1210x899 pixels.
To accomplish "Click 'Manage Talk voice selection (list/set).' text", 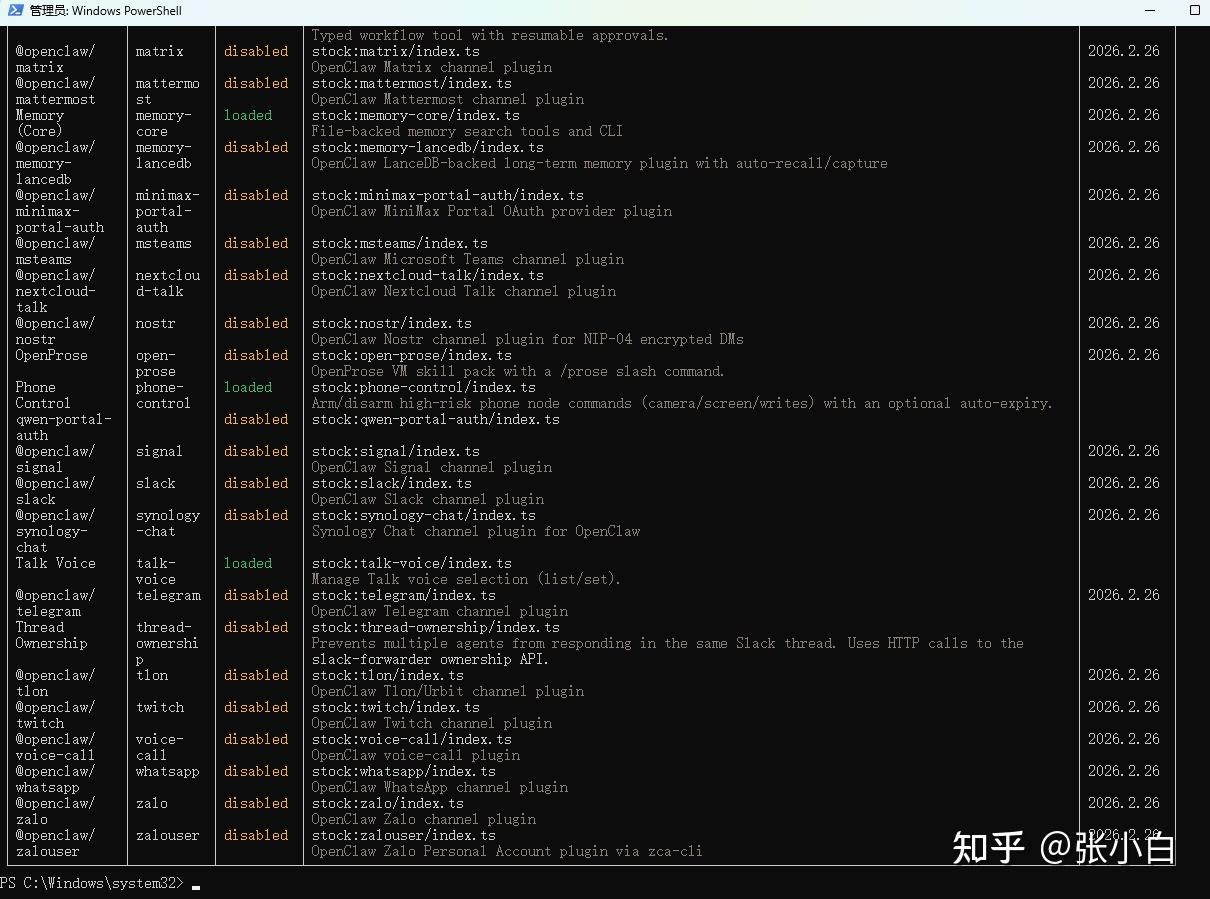I will tap(467, 579).
